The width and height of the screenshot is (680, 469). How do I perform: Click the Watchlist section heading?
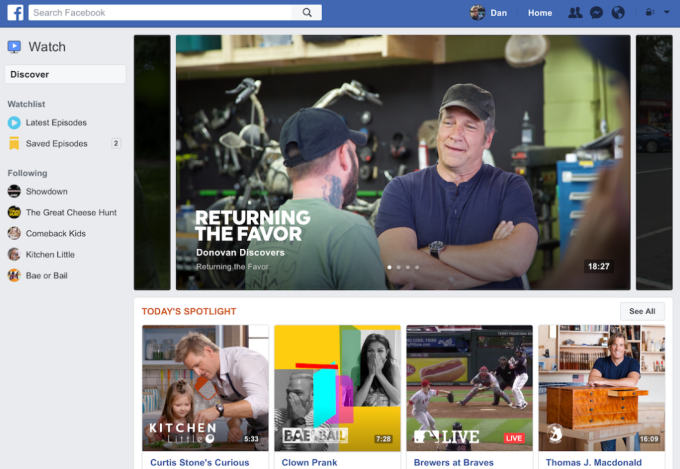[x=26, y=104]
